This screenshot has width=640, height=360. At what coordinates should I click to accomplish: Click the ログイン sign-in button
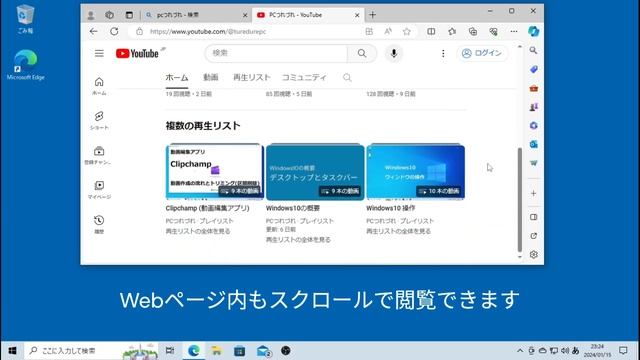(482, 53)
